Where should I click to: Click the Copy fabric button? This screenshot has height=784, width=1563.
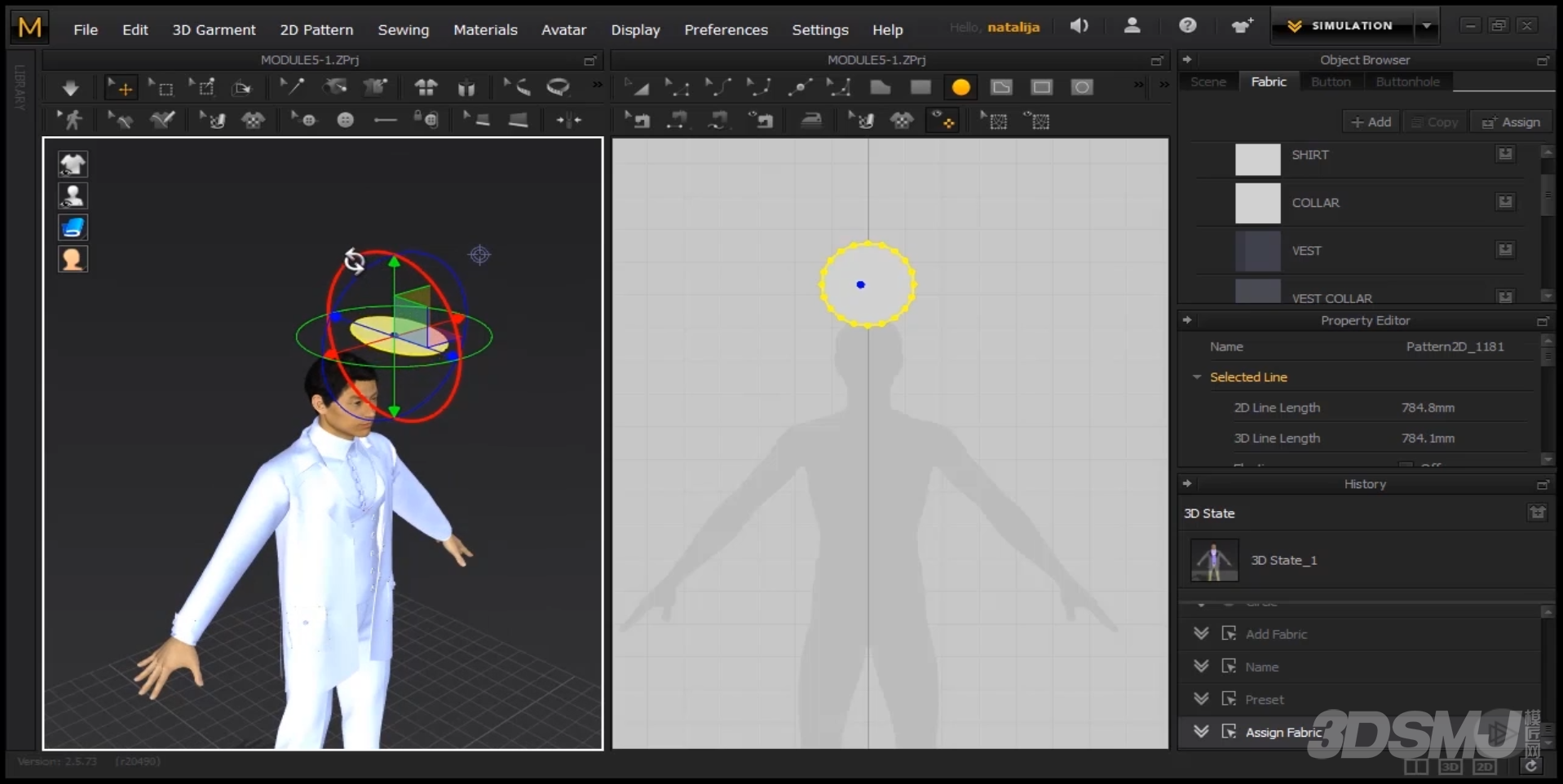click(1434, 121)
